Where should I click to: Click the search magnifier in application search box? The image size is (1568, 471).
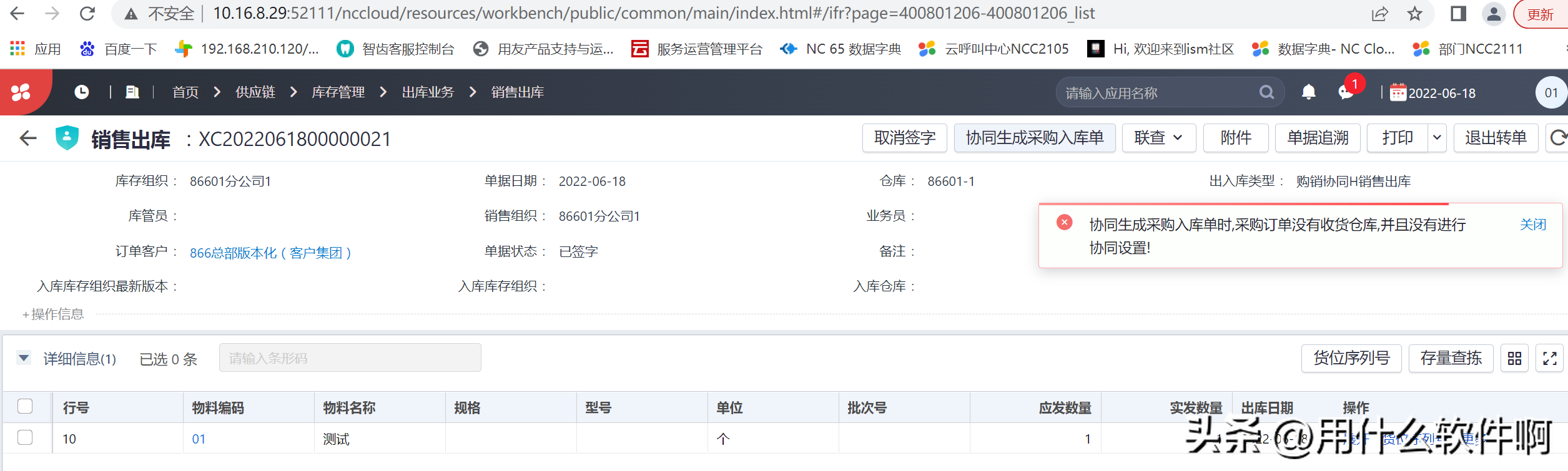[x=1266, y=92]
